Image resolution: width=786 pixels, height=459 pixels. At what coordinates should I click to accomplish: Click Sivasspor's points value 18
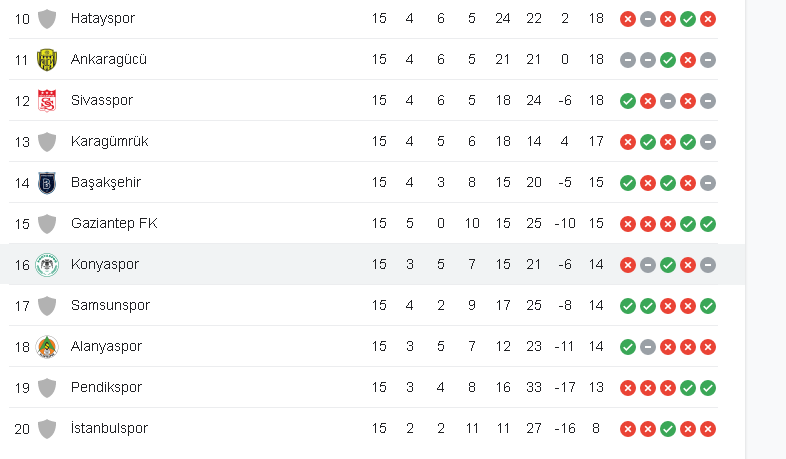click(596, 100)
